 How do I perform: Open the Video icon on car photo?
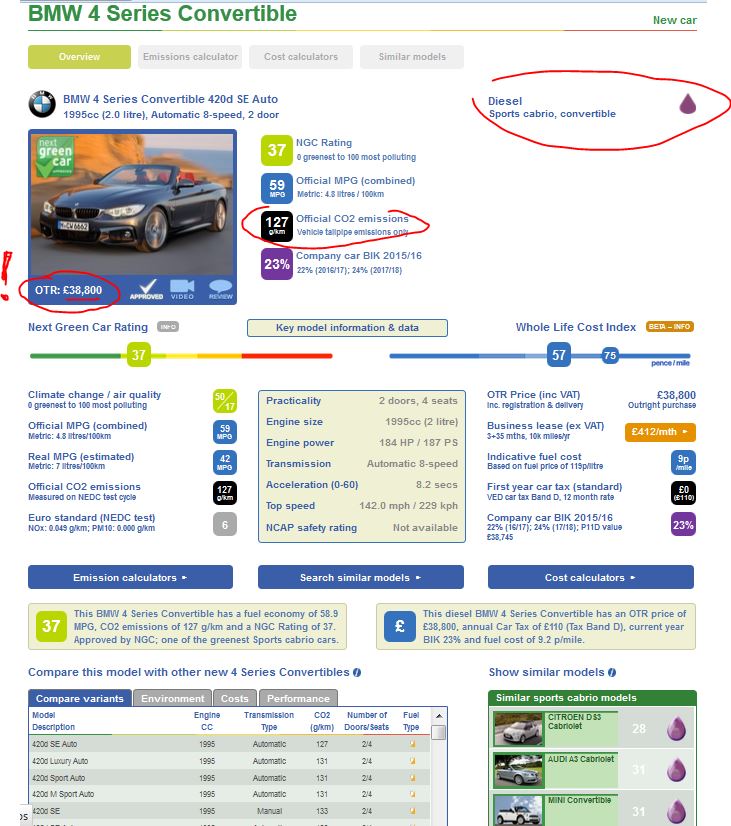pyautogui.click(x=182, y=289)
